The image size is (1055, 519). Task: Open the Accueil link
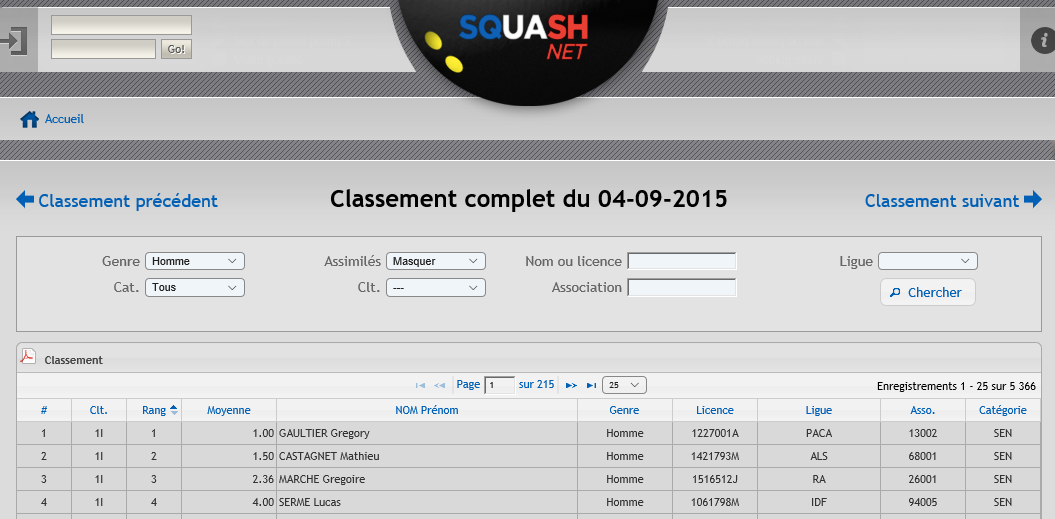point(65,119)
